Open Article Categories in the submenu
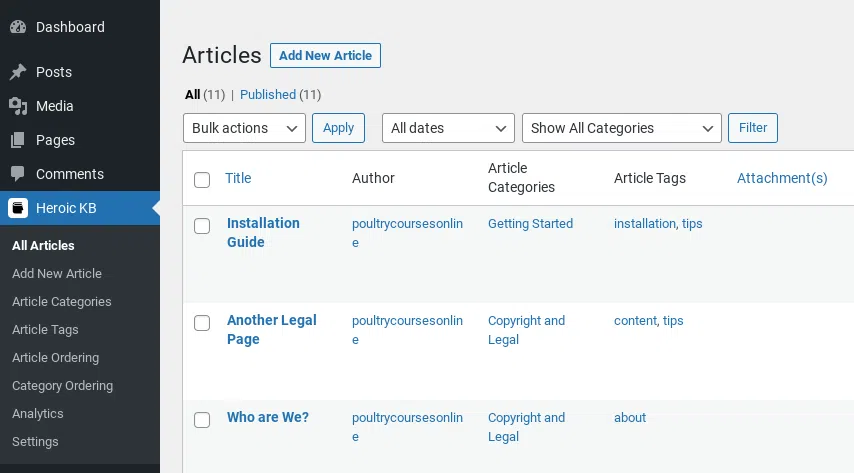The height and width of the screenshot is (473, 854). tap(62, 301)
